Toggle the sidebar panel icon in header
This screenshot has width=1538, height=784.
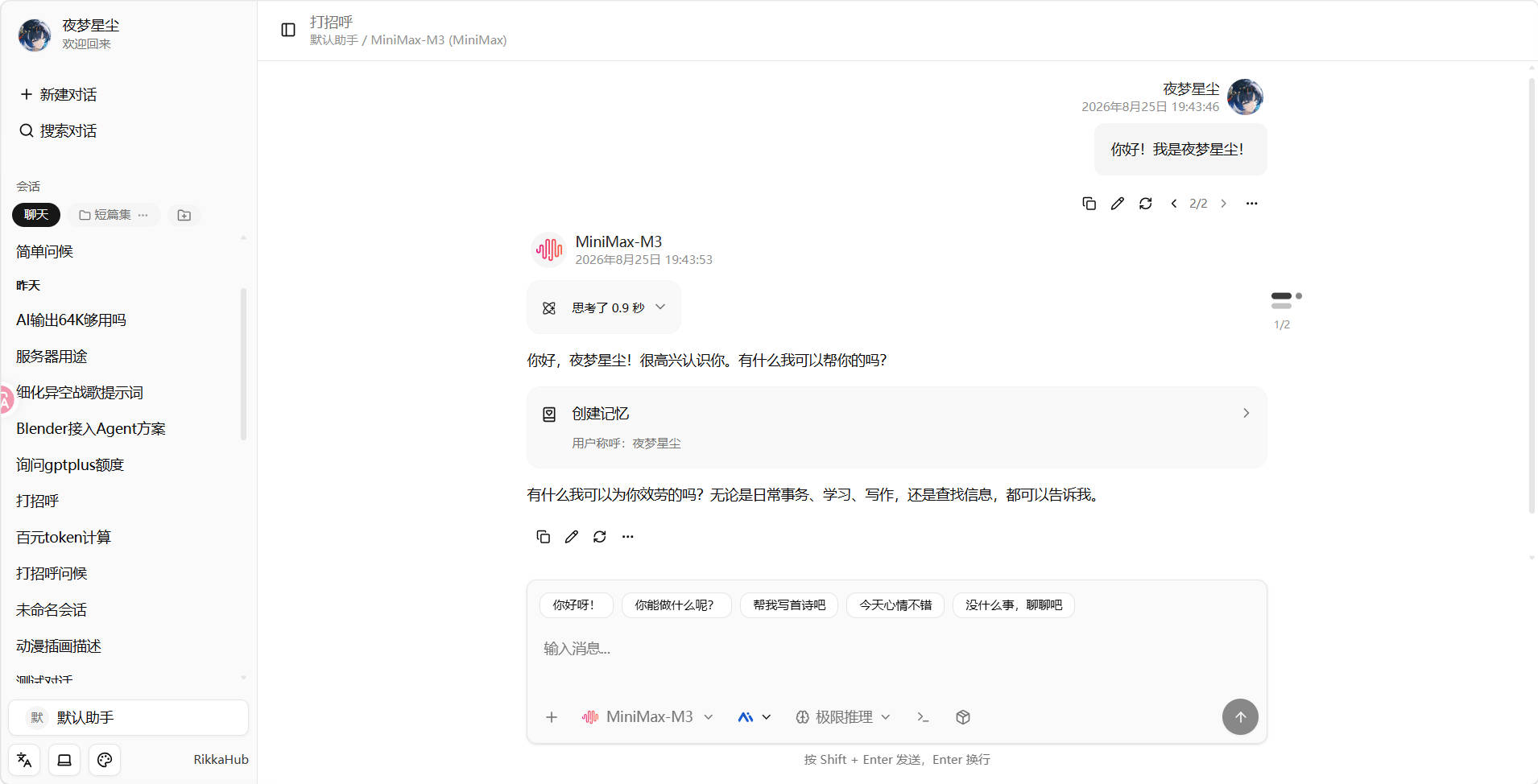click(288, 30)
